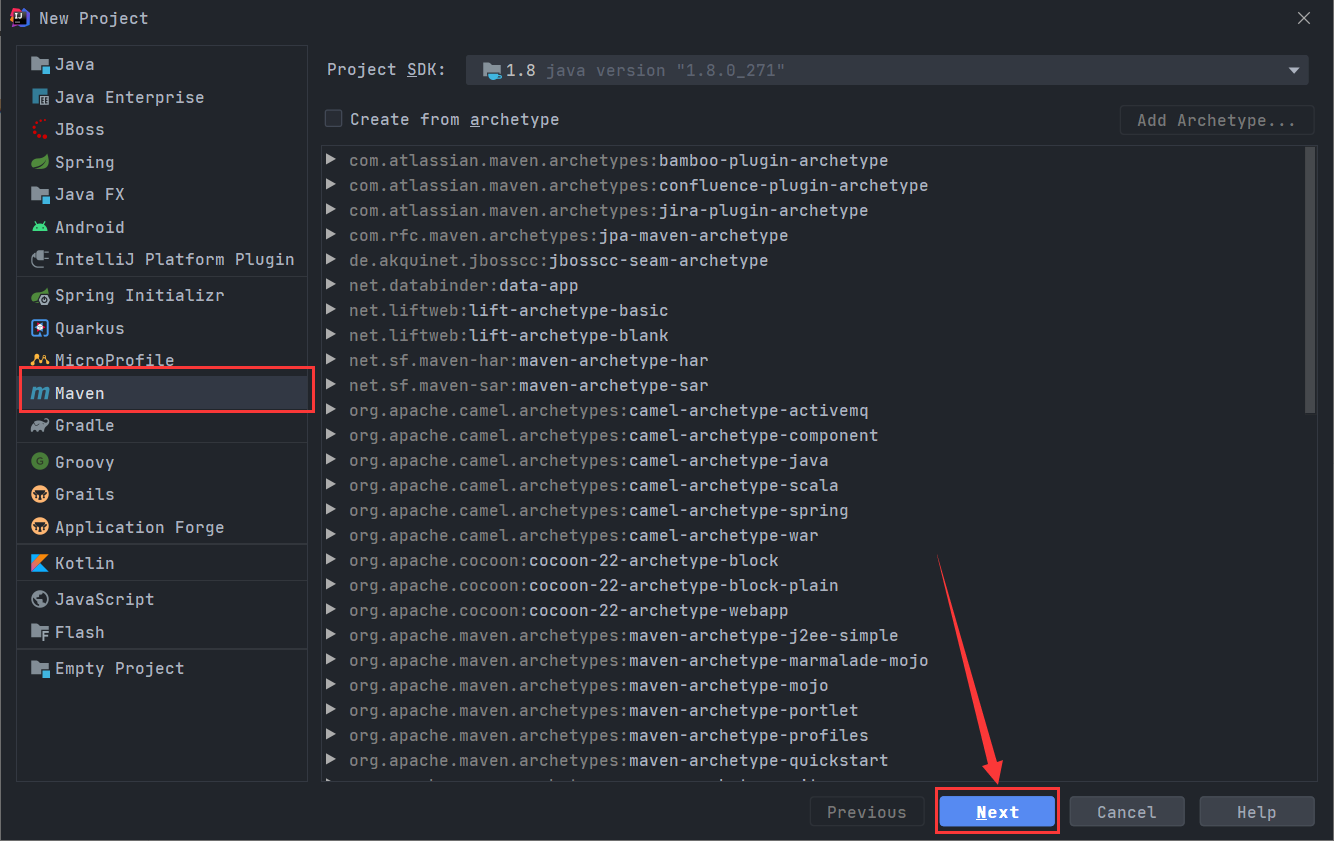
Task: Click the Kotlin logo icon
Action: (x=40, y=563)
